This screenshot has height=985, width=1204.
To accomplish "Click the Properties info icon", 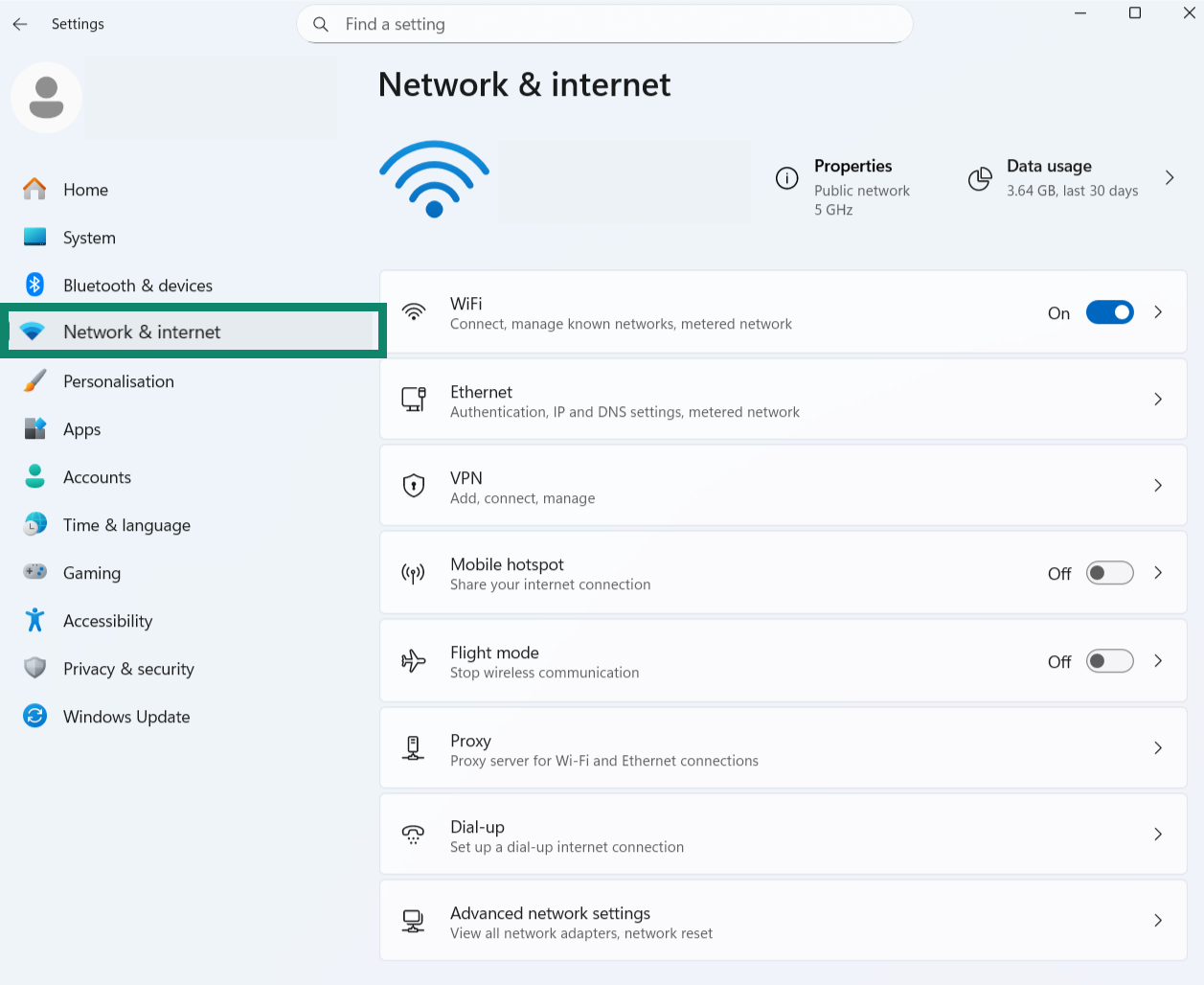I will 785,177.
